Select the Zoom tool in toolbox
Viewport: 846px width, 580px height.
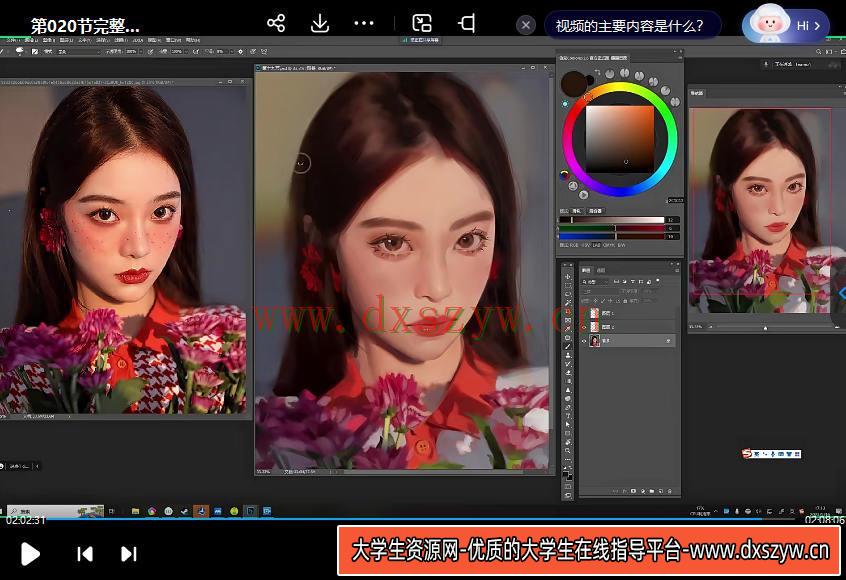[x=568, y=451]
